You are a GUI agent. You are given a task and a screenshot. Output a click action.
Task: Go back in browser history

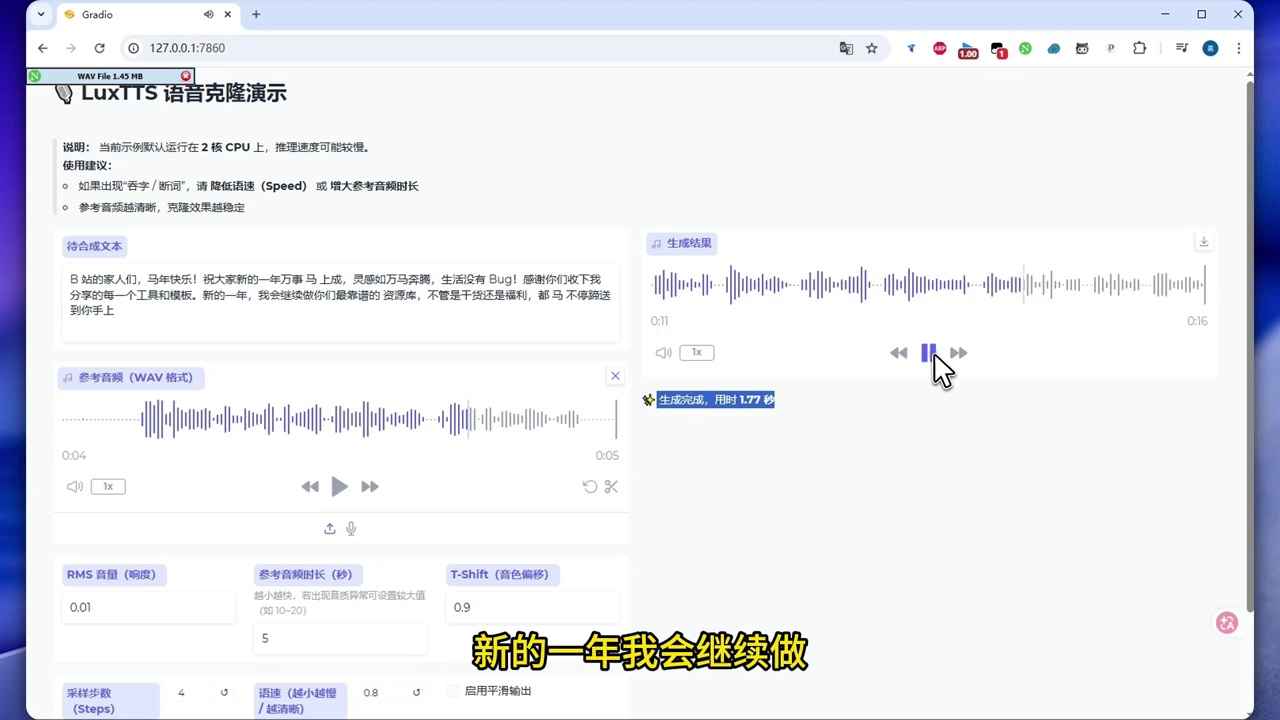(42, 48)
